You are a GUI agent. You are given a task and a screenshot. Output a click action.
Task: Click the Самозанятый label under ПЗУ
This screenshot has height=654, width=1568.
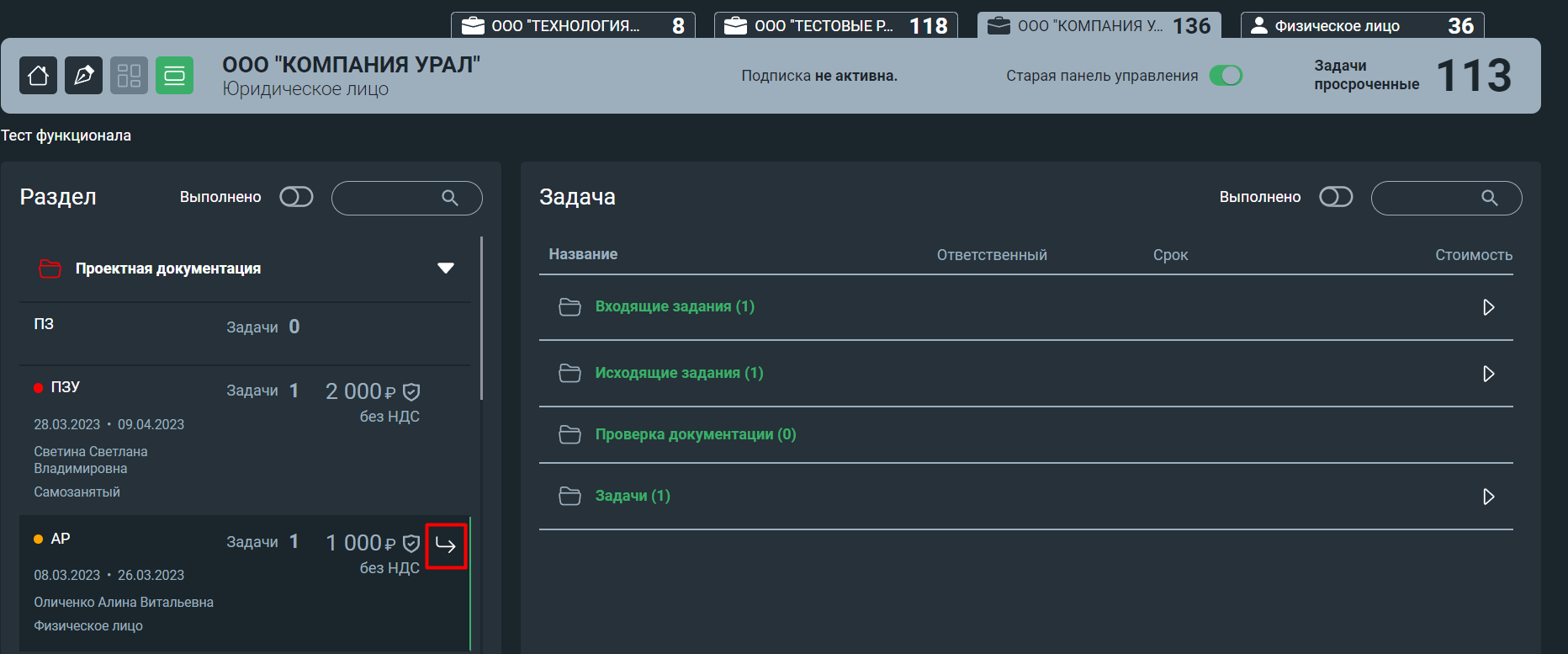click(x=77, y=492)
